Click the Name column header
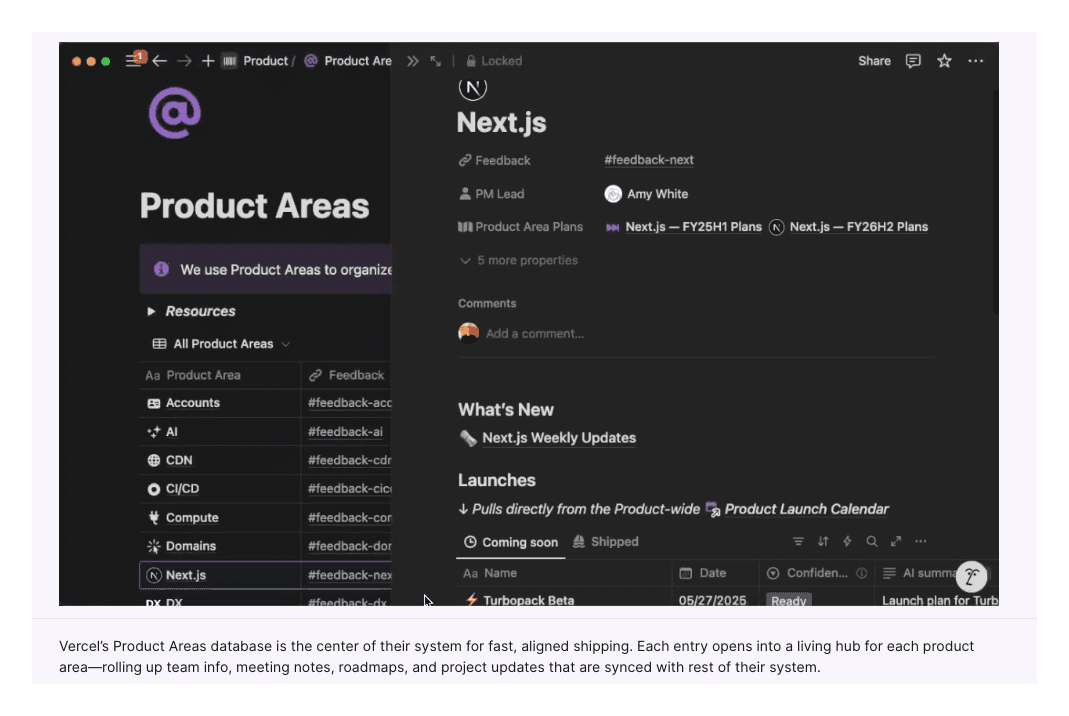 (564, 573)
